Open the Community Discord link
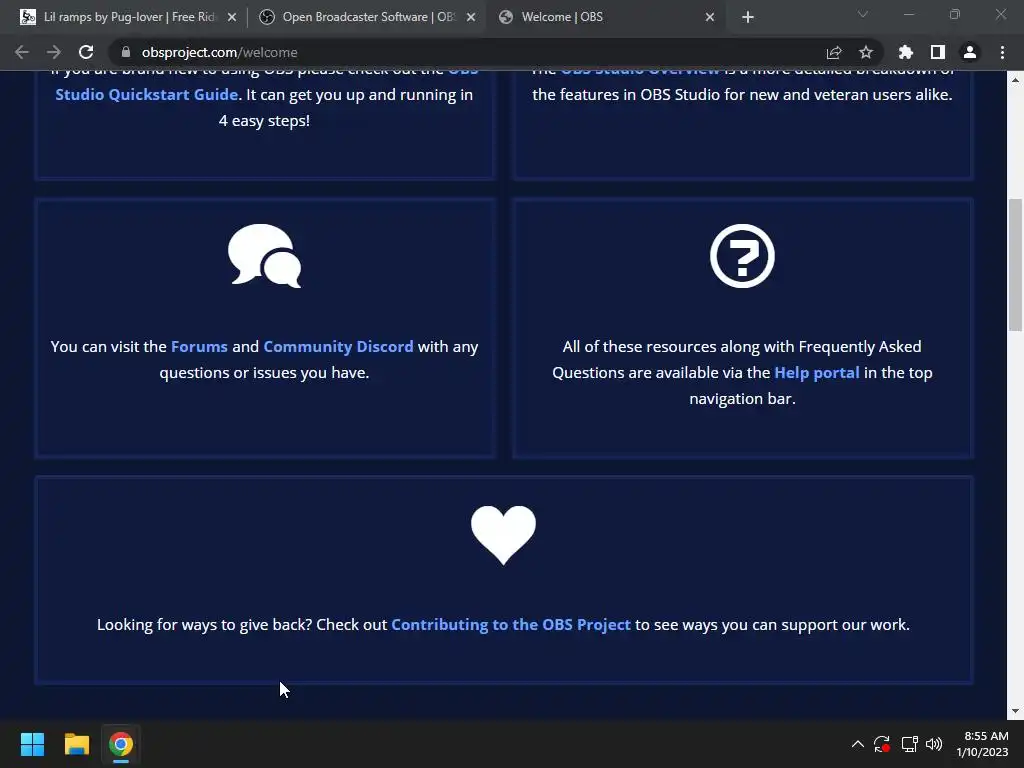The height and width of the screenshot is (768, 1024). pos(338,347)
